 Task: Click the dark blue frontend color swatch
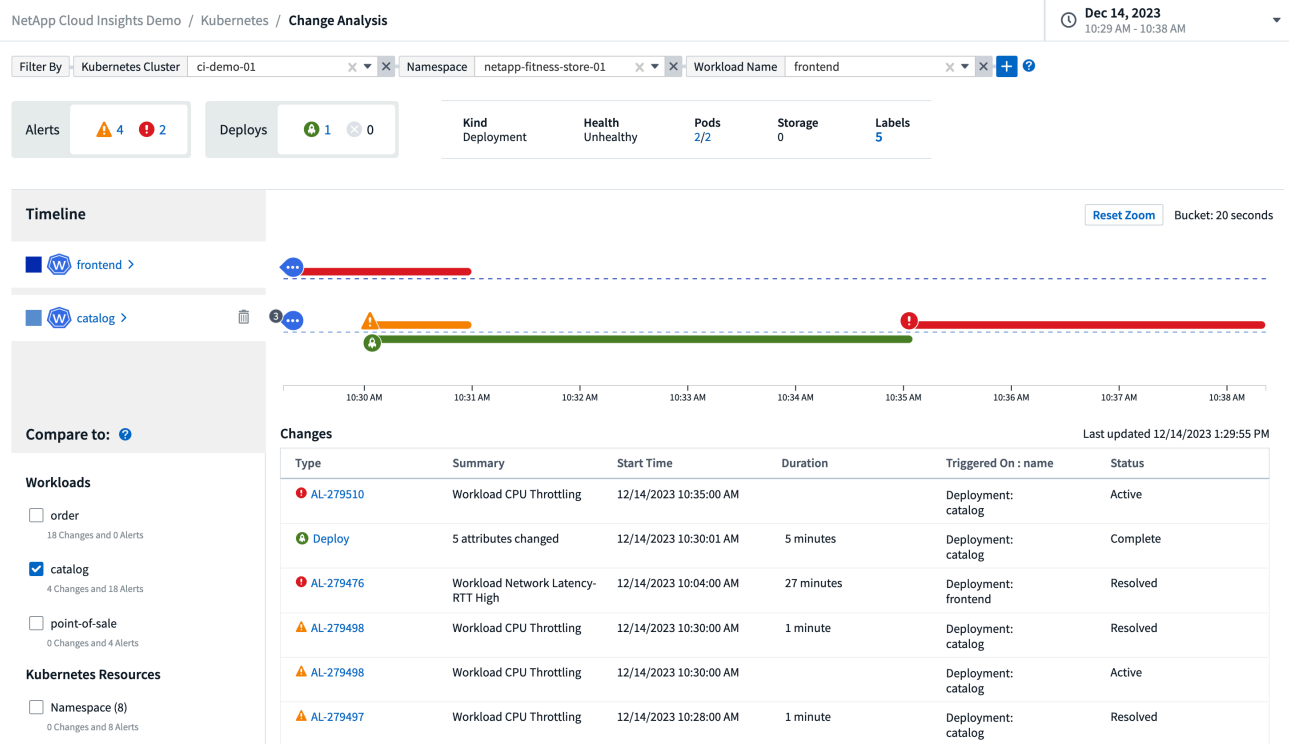(34, 265)
